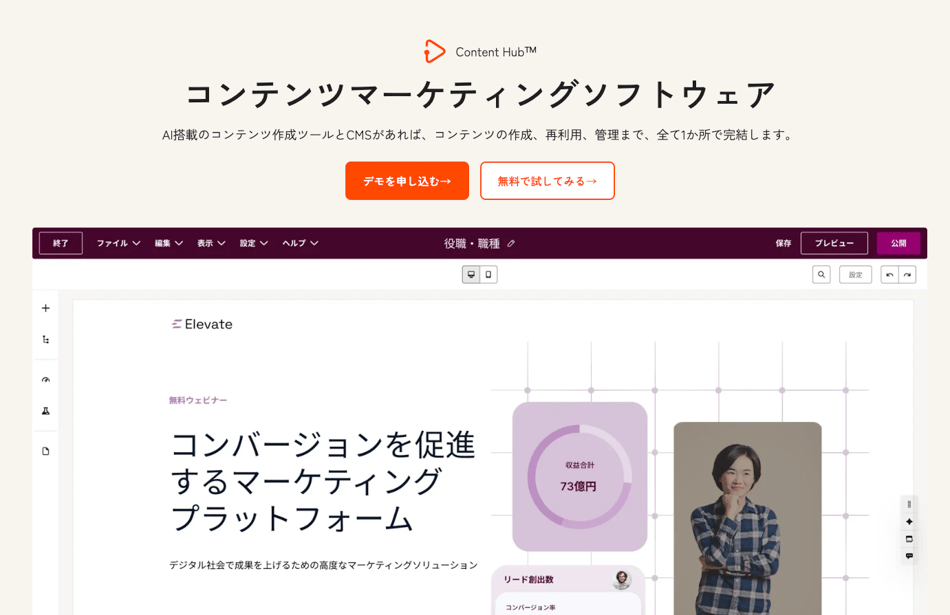The width and height of the screenshot is (950, 615).
Task: Expand the 表示 dropdown menu
Action: [x=211, y=243]
